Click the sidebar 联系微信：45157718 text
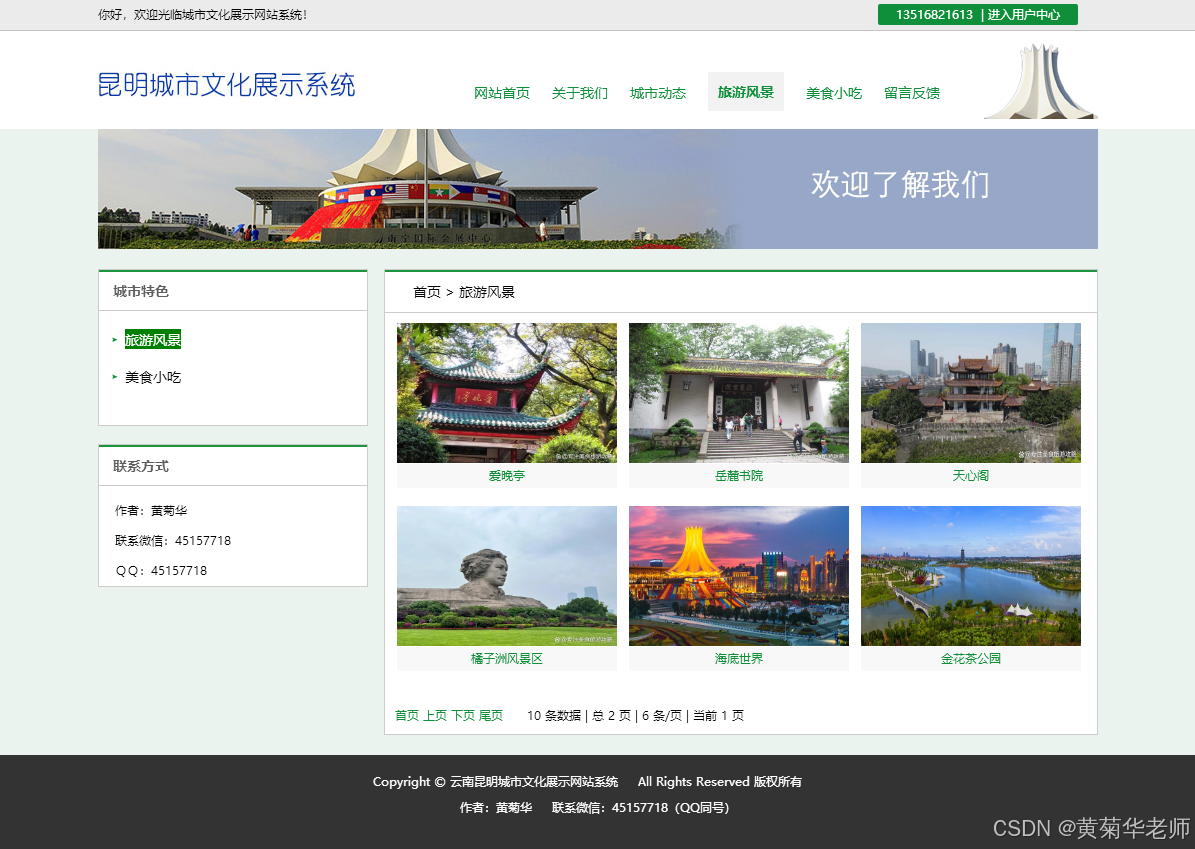1195x849 pixels. 173,540
